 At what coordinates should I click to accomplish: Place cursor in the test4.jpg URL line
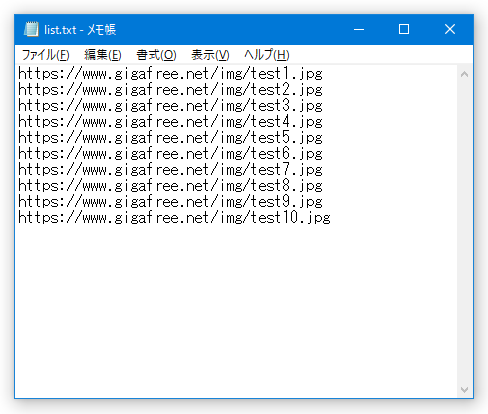(x=170, y=122)
